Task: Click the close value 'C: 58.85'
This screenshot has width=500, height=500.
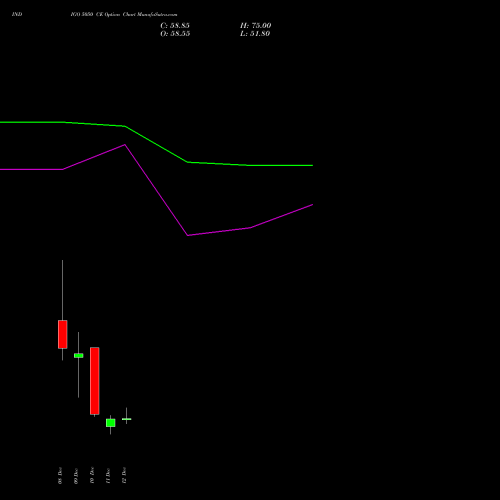Action: 175,26
